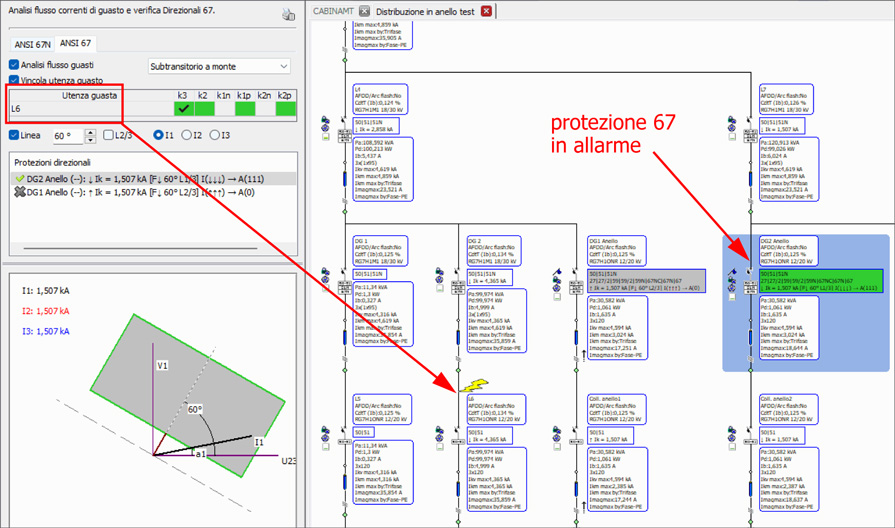The image size is (895, 528).
Task: Switch to the CABINAMT document tab
Action: tap(334, 11)
